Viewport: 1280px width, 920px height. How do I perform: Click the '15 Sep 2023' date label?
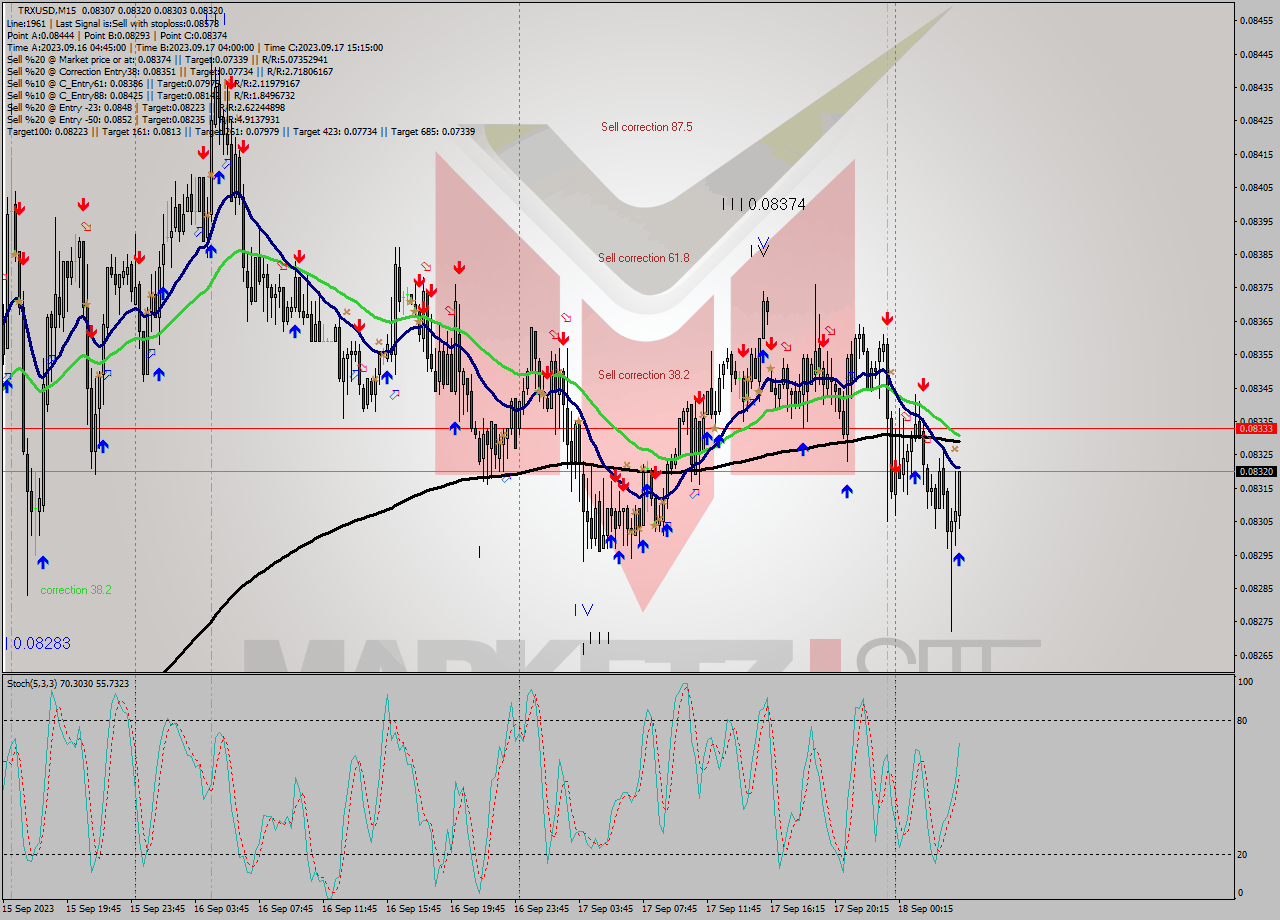pyautogui.click(x=30, y=908)
